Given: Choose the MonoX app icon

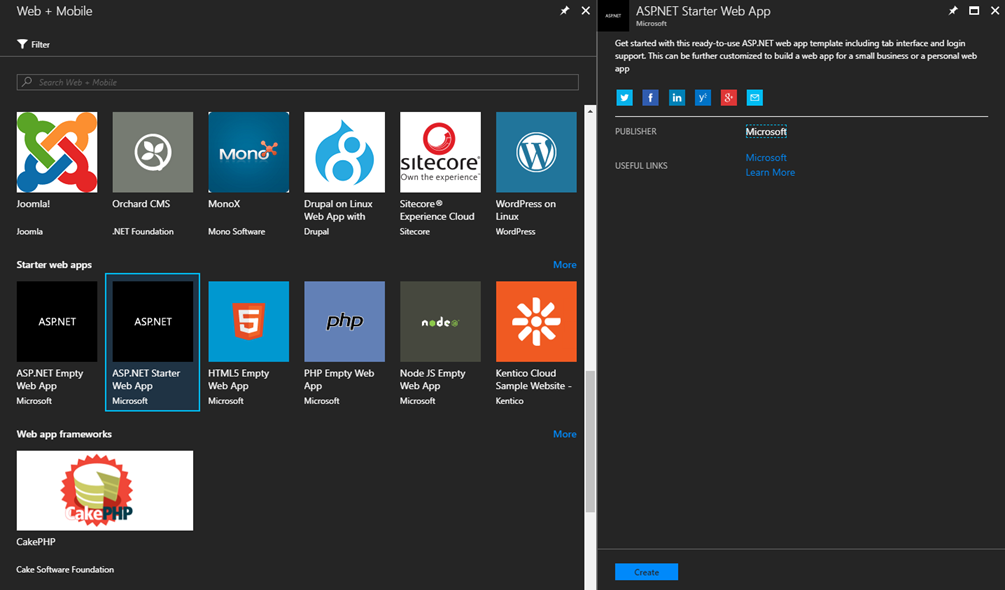Looking at the screenshot, I should pos(249,152).
